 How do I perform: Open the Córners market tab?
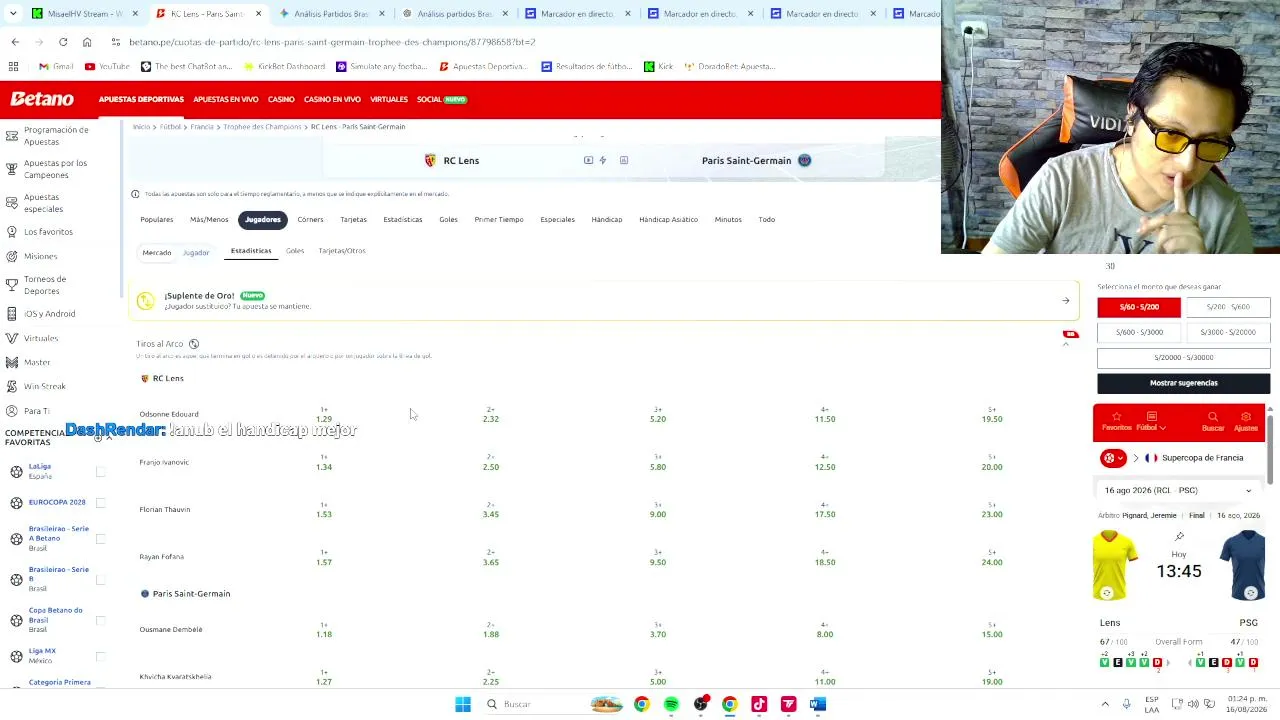tap(310, 219)
